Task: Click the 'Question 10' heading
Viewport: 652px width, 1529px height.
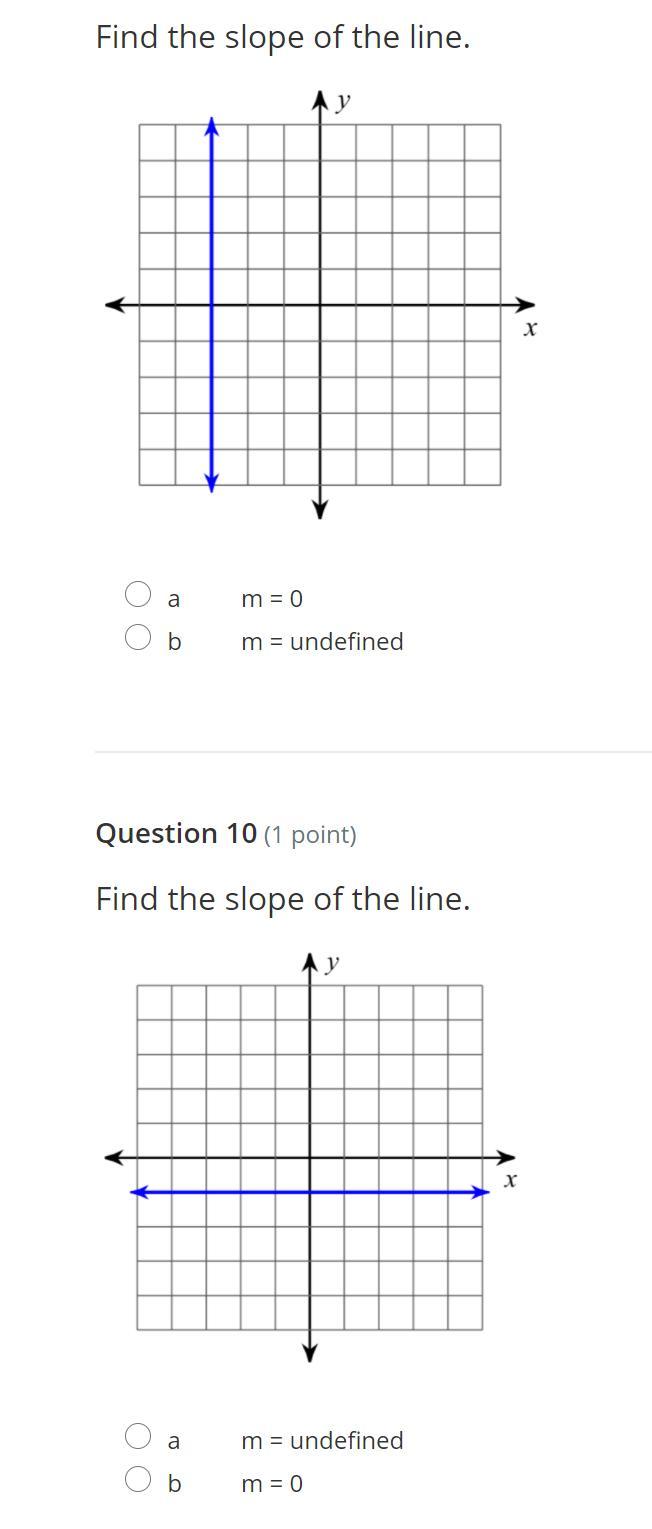Action: [x=176, y=834]
